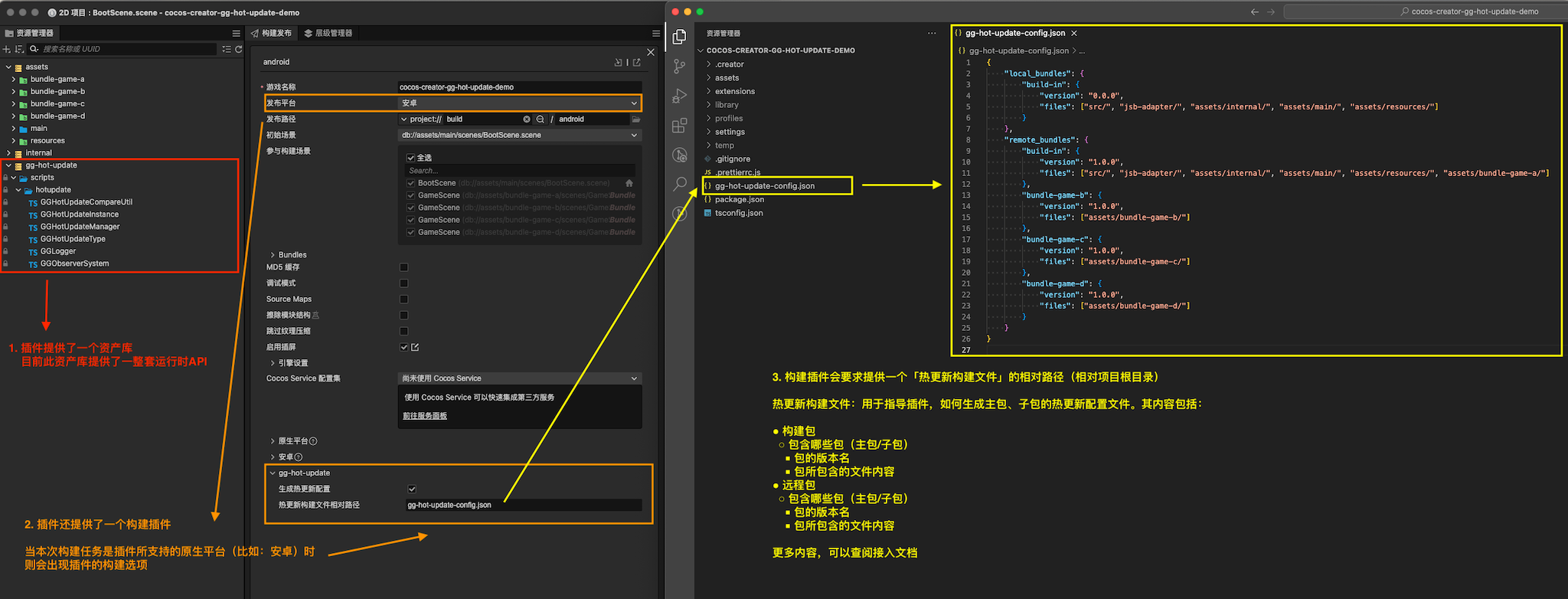Enable the MD5 缓存 checkbox
Viewport: 1568px width, 599px height.
[x=403, y=267]
